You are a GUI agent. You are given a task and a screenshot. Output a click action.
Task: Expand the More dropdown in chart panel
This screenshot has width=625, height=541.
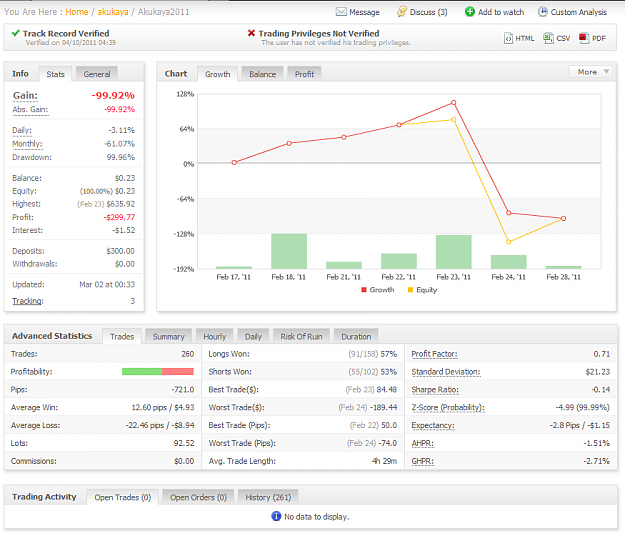tap(590, 72)
